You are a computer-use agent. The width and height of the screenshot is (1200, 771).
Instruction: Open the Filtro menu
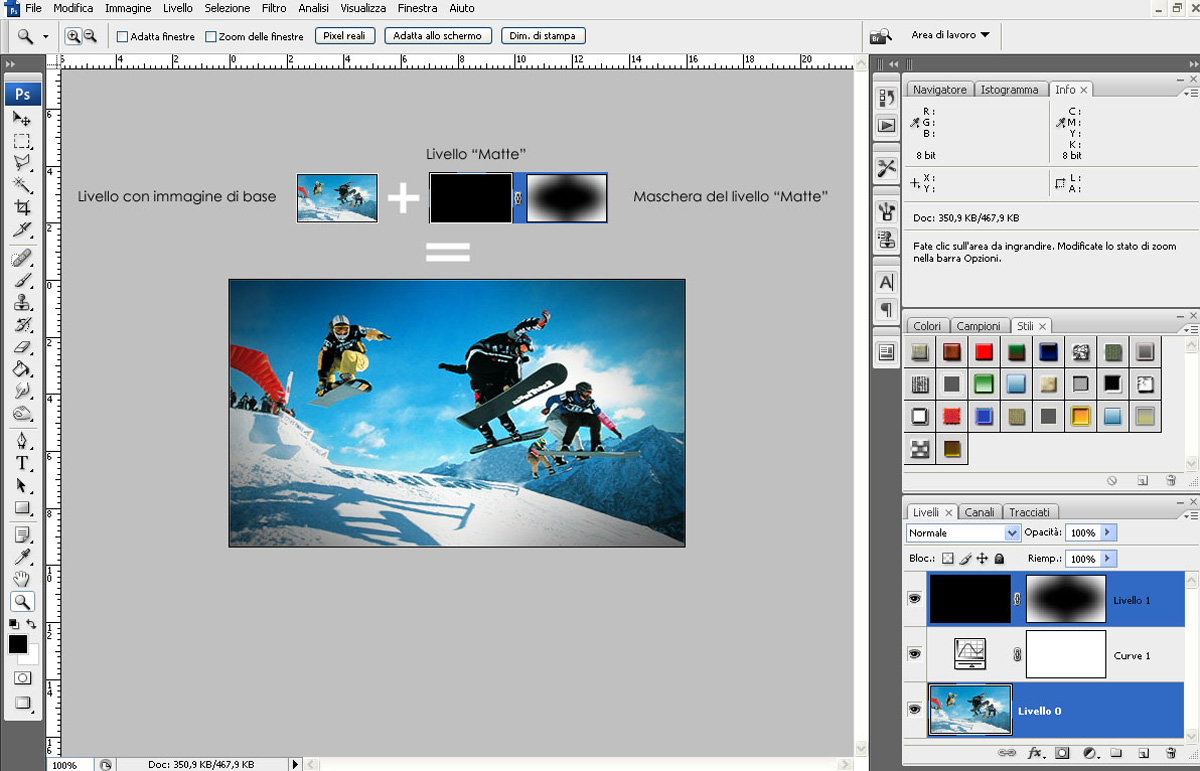pyautogui.click(x=273, y=8)
